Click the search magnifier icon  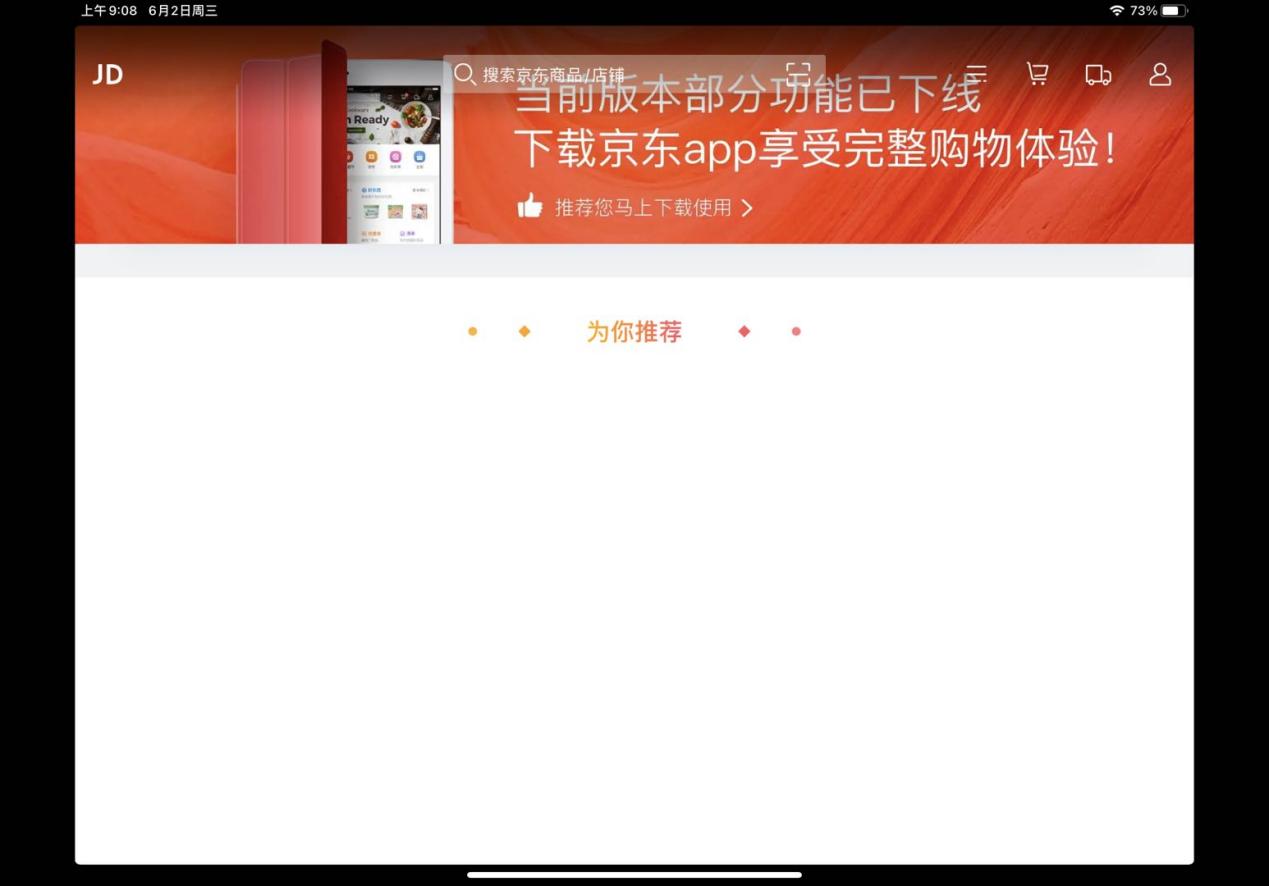click(464, 74)
